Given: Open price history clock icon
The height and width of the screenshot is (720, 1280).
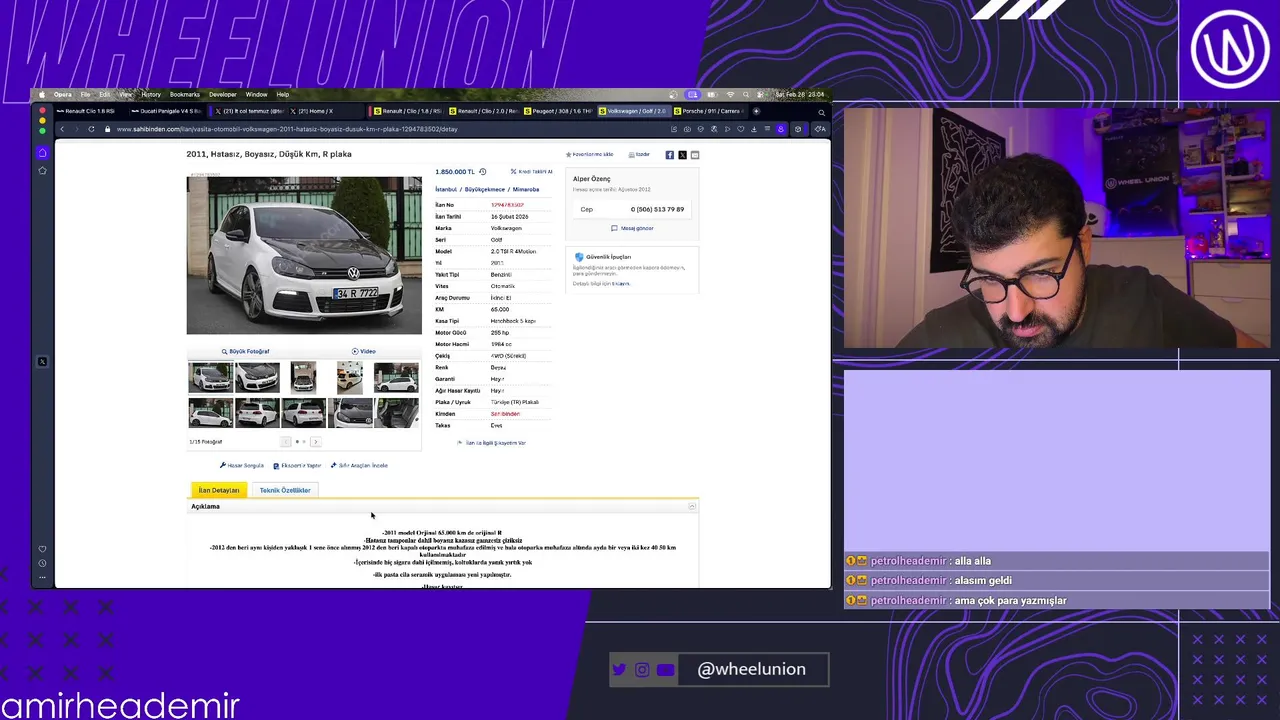Looking at the screenshot, I should click(482, 172).
